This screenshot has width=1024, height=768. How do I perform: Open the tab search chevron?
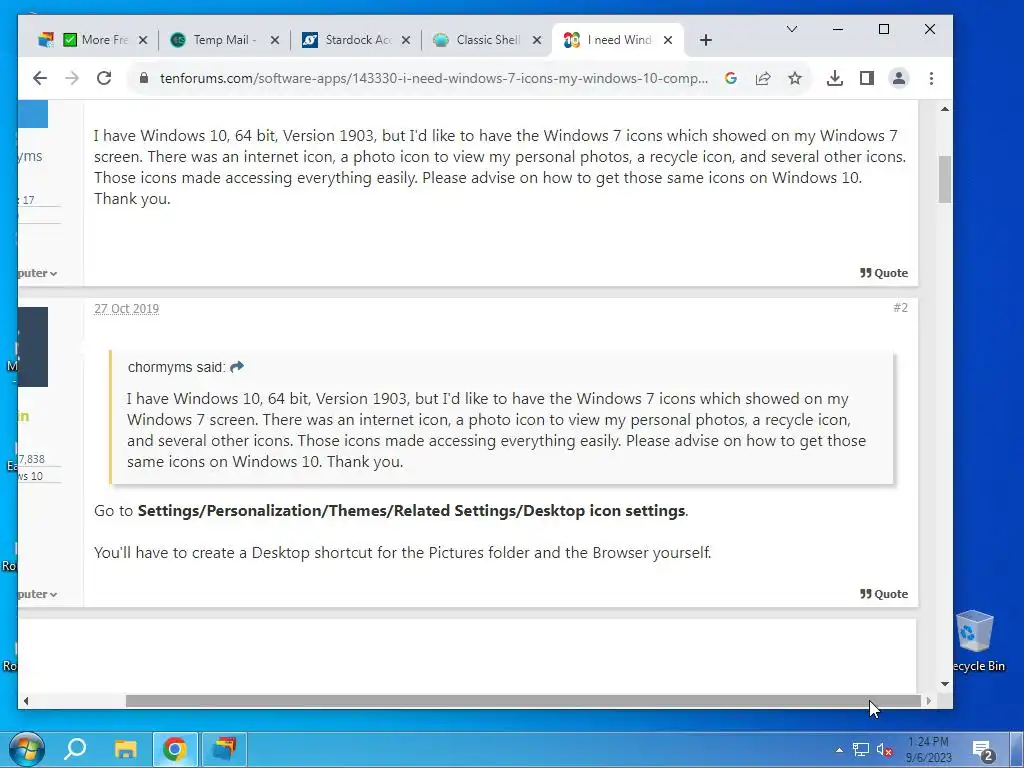(792, 29)
